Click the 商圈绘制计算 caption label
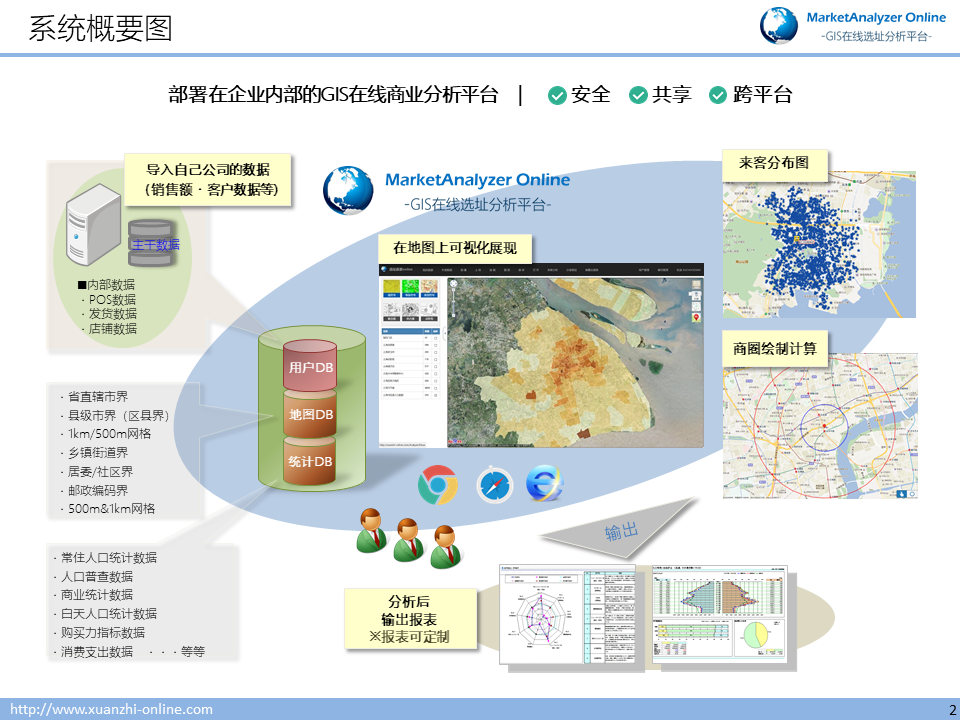 coord(774,348)
